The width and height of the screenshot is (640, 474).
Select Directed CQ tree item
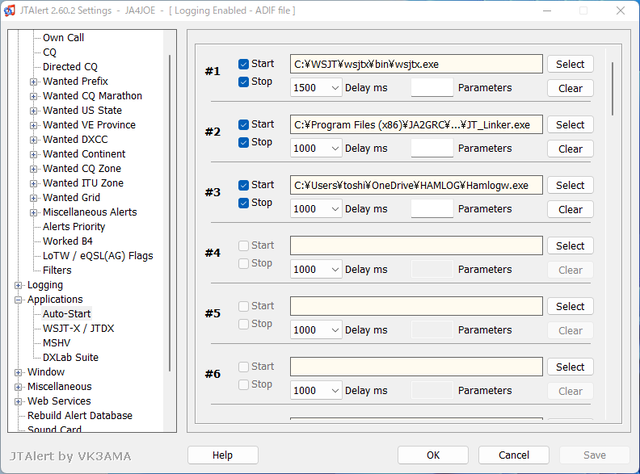70,67
